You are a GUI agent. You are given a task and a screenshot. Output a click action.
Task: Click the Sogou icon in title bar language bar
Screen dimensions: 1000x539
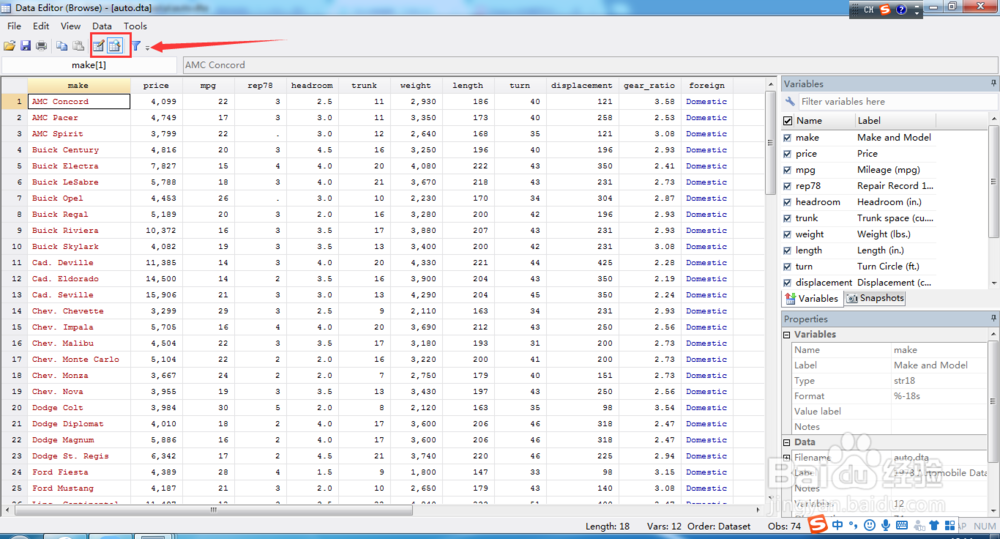pyautogui.click(x=885, y=10)
